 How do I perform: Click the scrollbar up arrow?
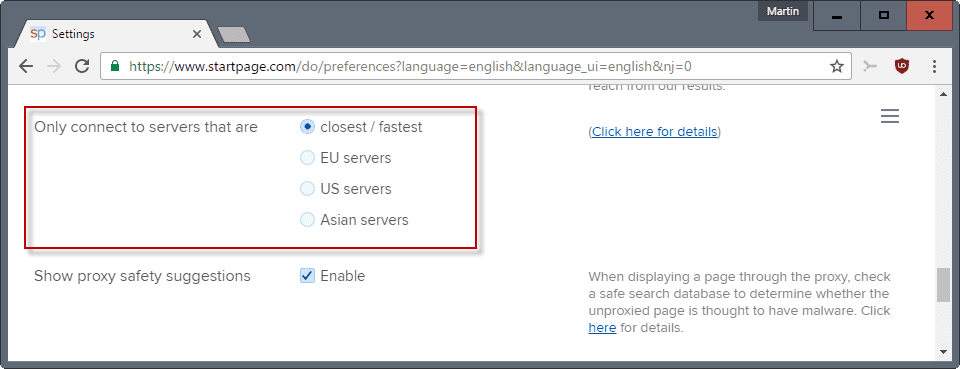coord(943,93)
